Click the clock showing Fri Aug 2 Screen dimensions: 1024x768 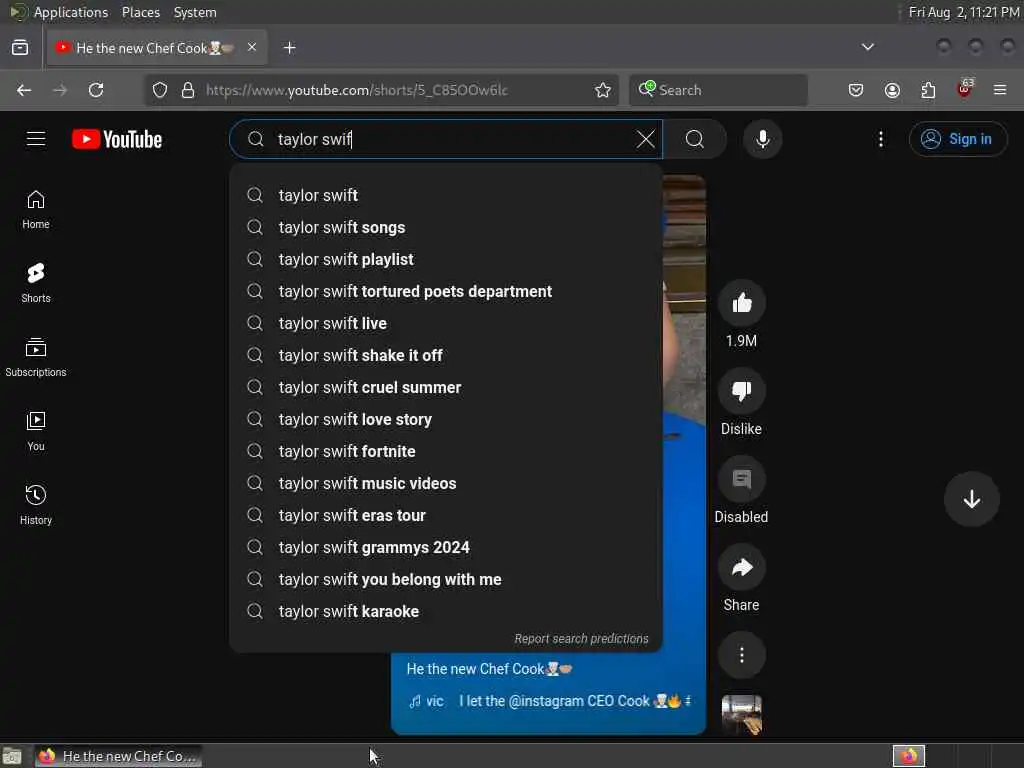(x=964, y=12)
